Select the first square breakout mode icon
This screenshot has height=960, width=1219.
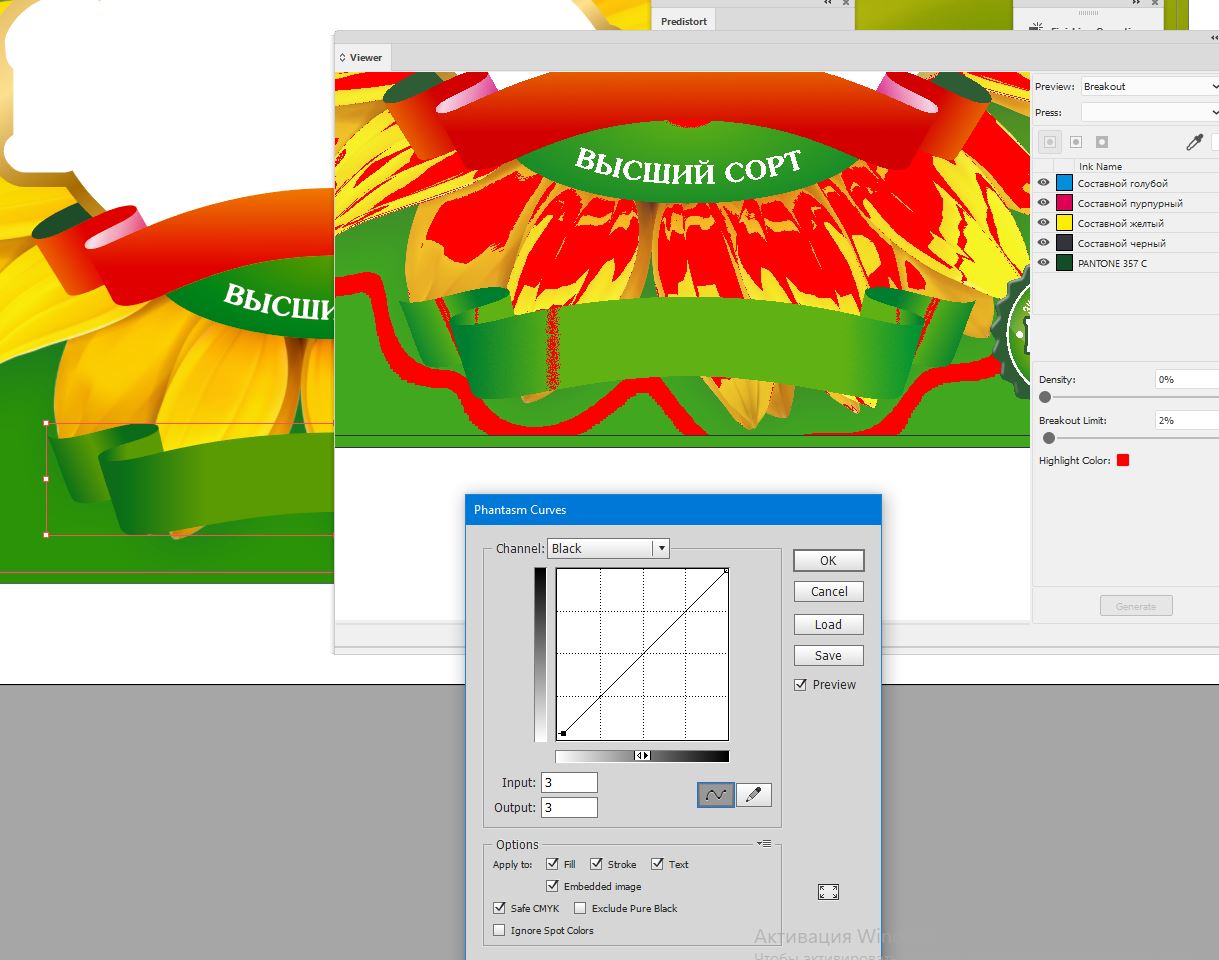tap(1050, 142)
